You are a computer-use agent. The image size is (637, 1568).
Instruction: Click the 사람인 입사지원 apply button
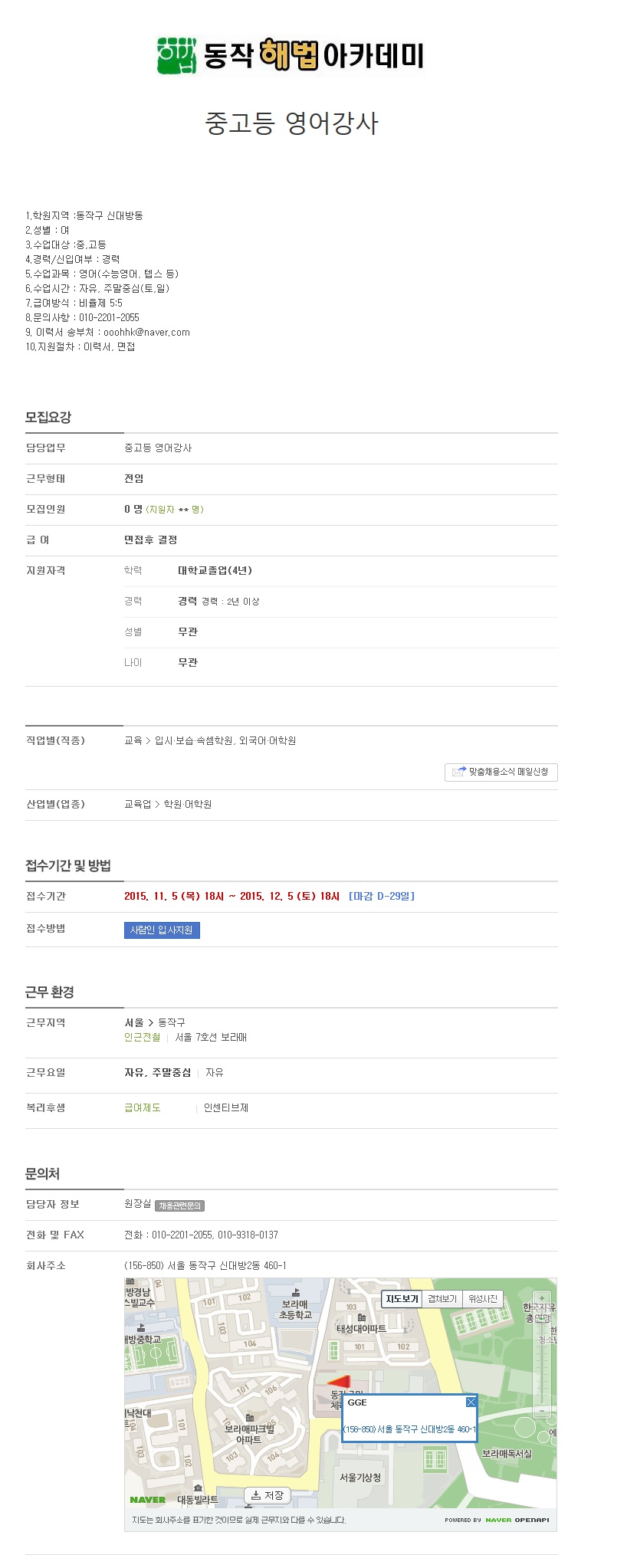click(162, 930)
